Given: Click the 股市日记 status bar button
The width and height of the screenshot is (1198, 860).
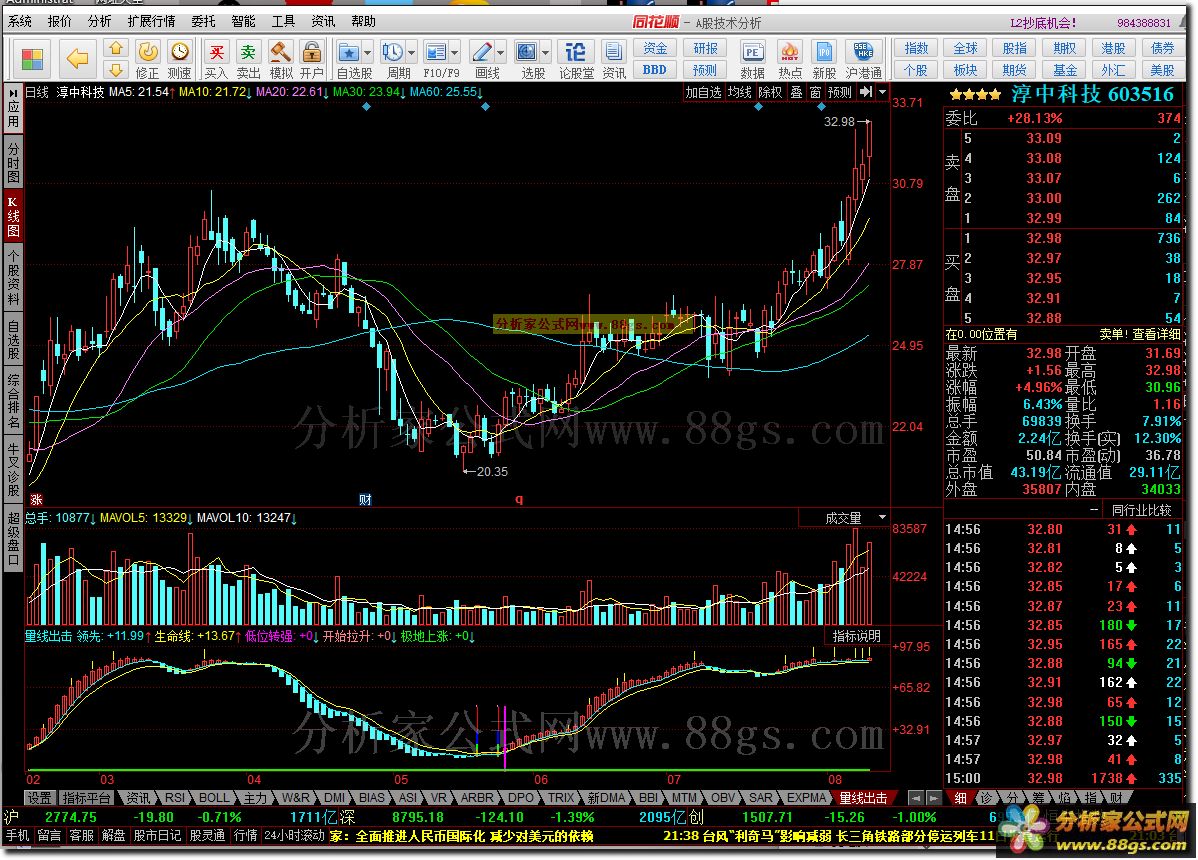Looking at the screenshot, I should pos(157,836).
